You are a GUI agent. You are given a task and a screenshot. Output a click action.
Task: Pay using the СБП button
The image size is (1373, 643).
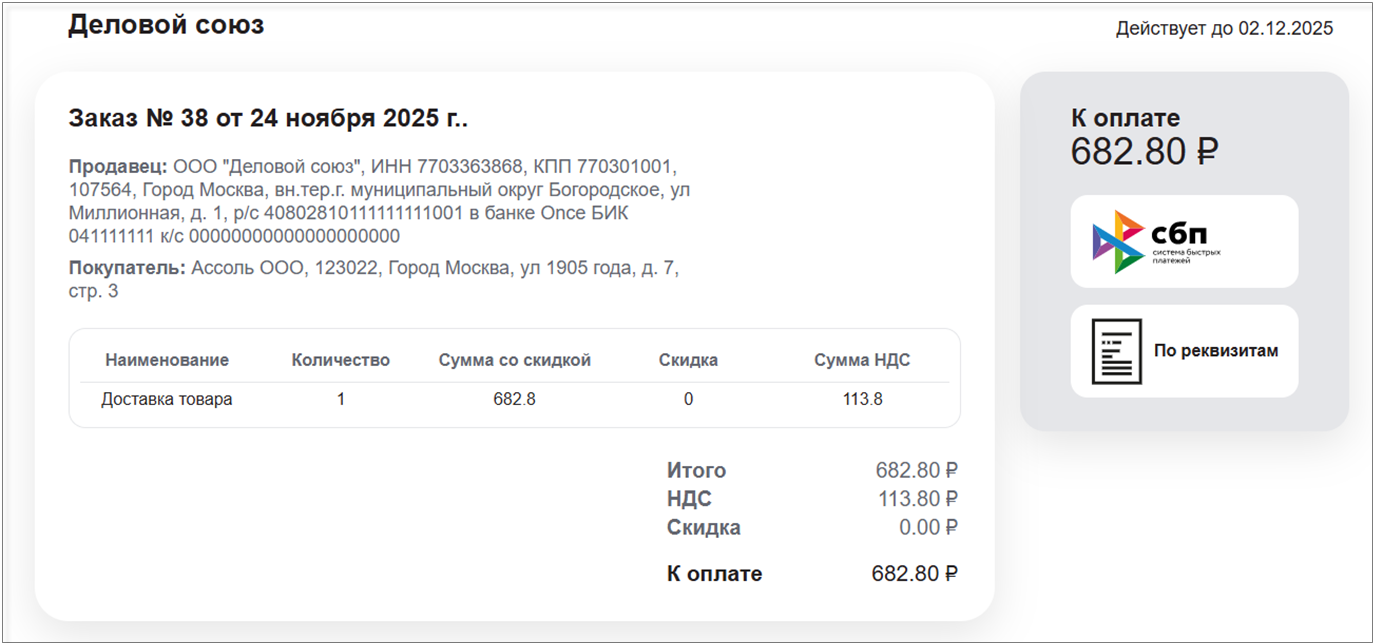point(1184,241)
